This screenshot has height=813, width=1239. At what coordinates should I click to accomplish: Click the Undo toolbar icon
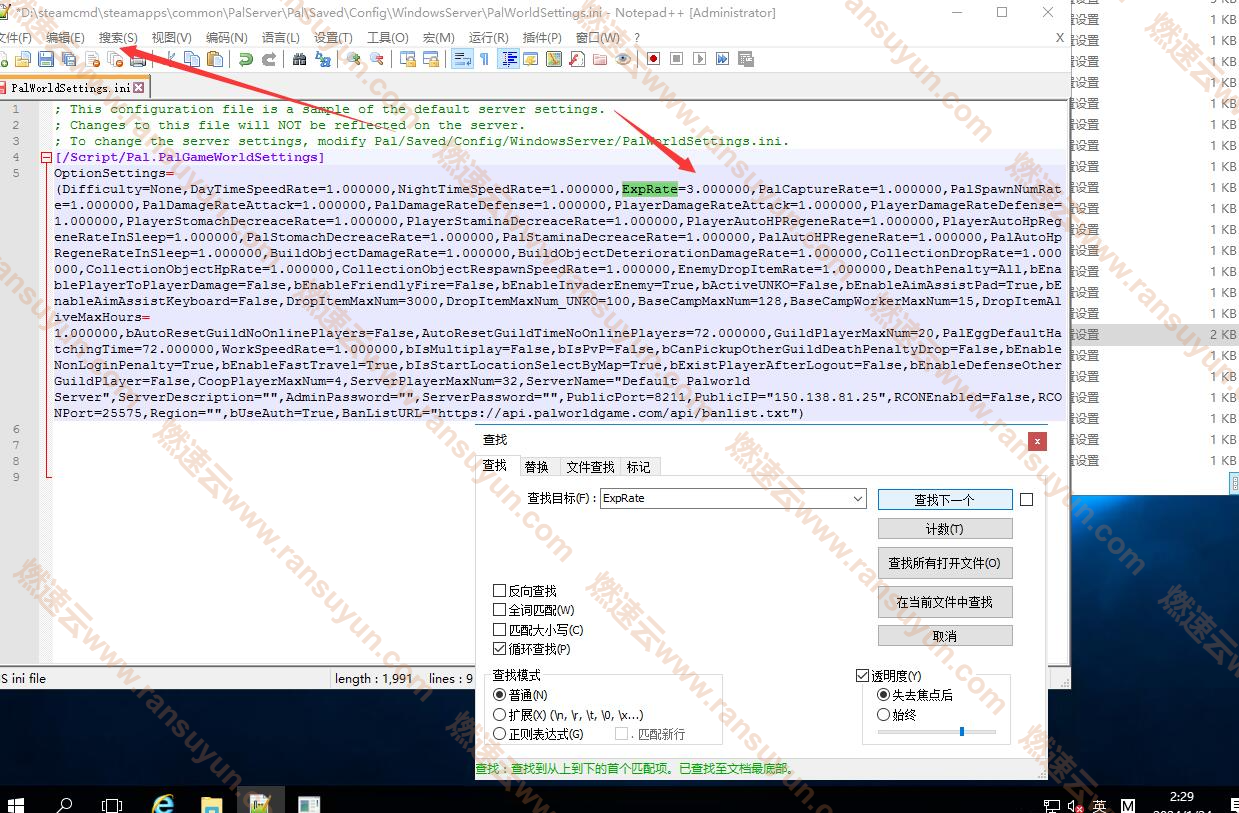(245, 59)
